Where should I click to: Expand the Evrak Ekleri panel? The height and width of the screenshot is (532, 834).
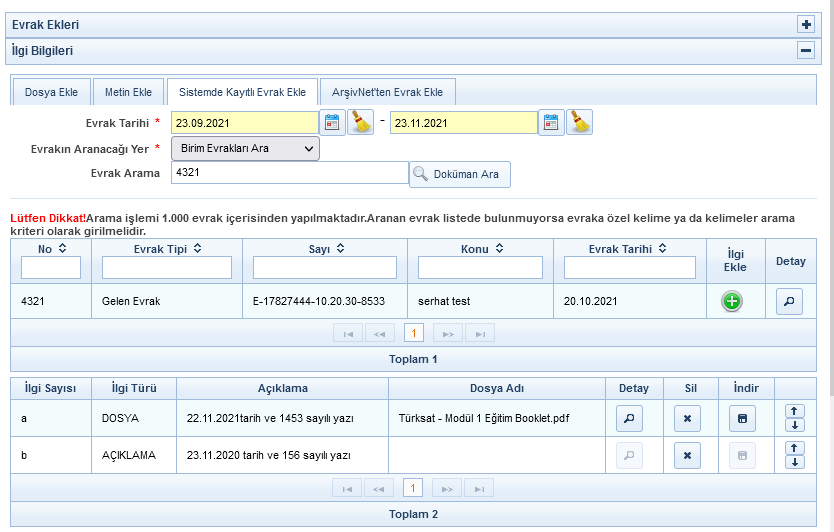pos(806,24)
